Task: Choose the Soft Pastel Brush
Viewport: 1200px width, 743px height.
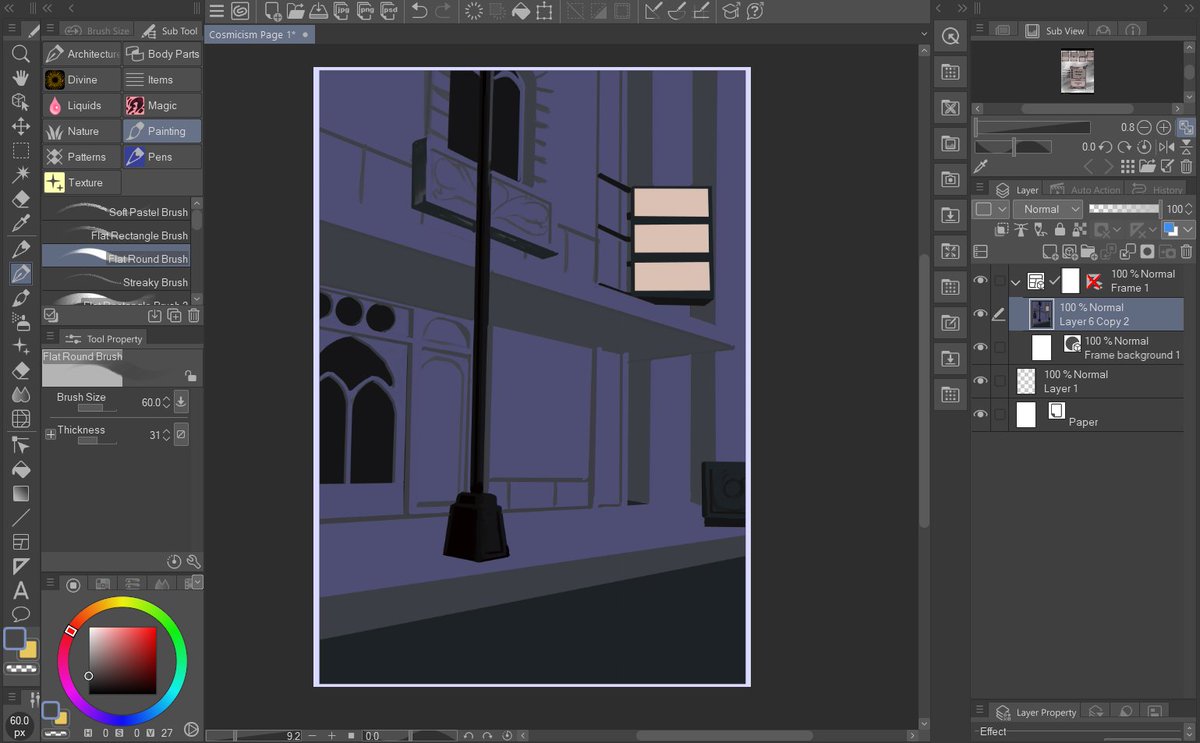Action: 116,211
